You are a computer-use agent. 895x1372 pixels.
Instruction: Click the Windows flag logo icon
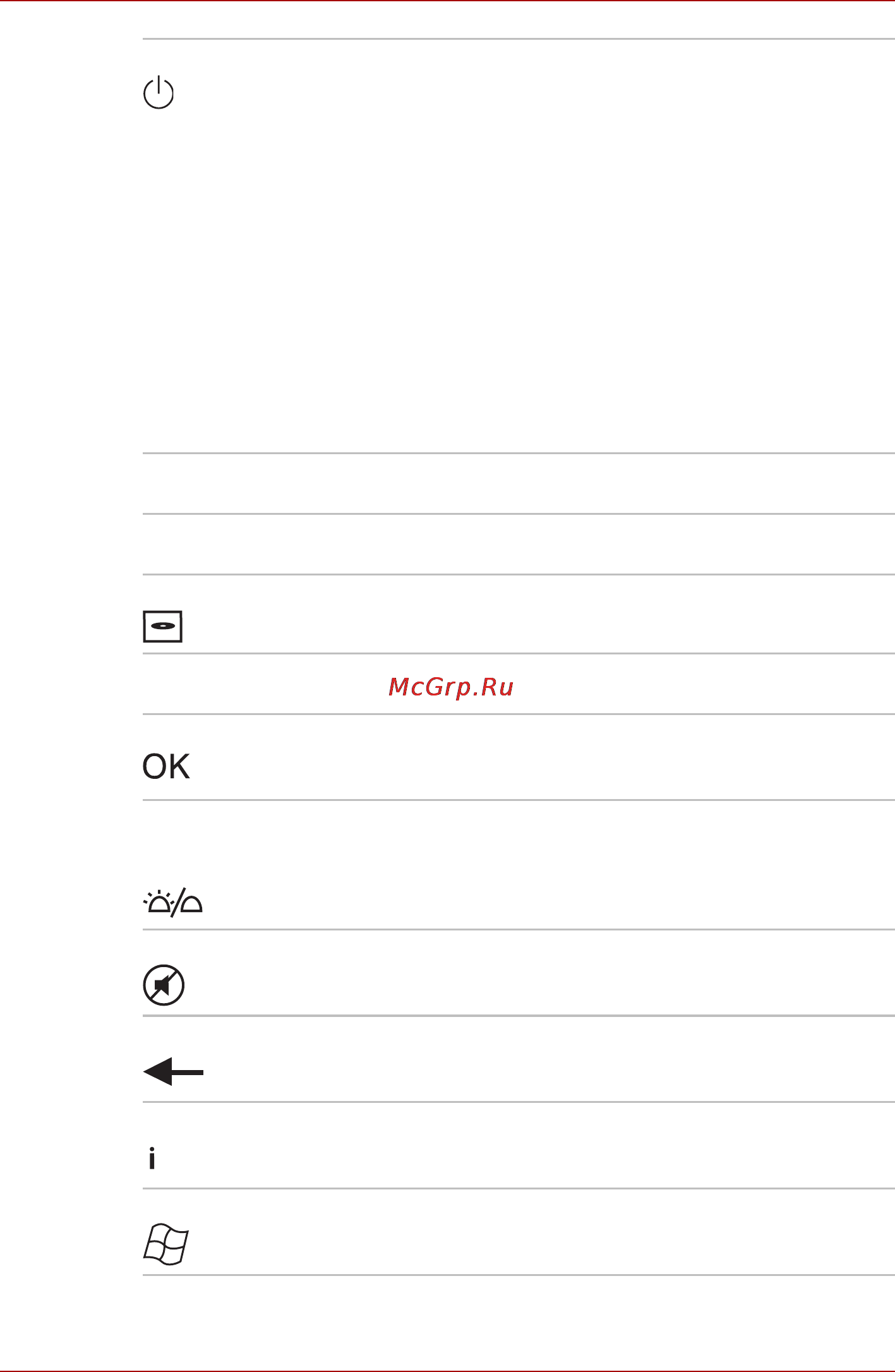click(x=166, y=1245)
